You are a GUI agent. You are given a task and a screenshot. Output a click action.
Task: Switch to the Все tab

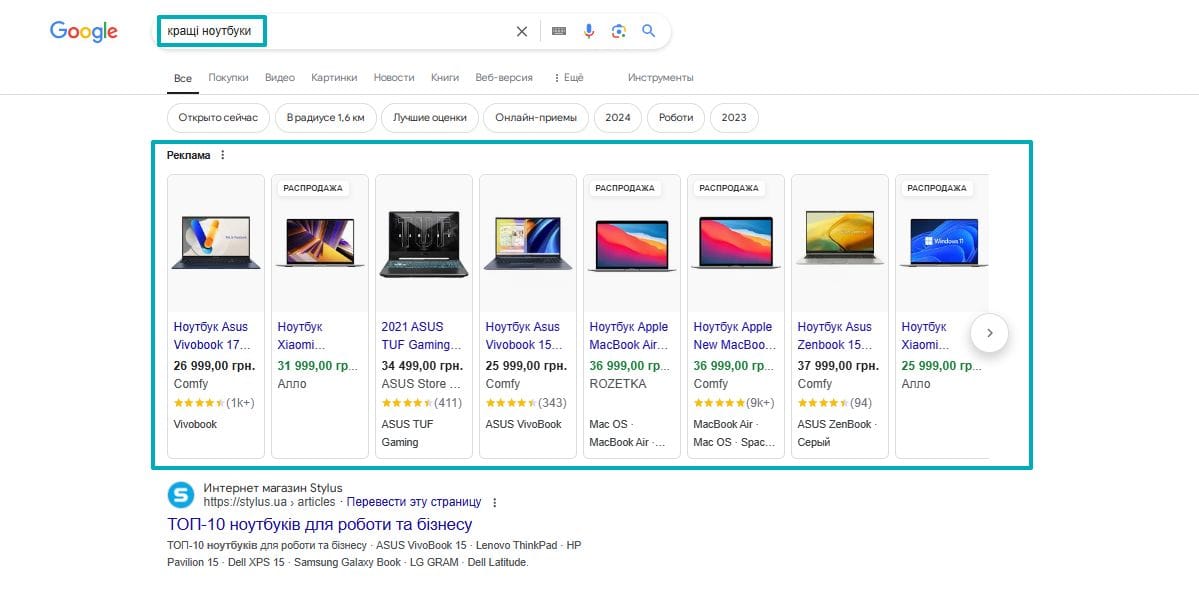tap(183, 78)
